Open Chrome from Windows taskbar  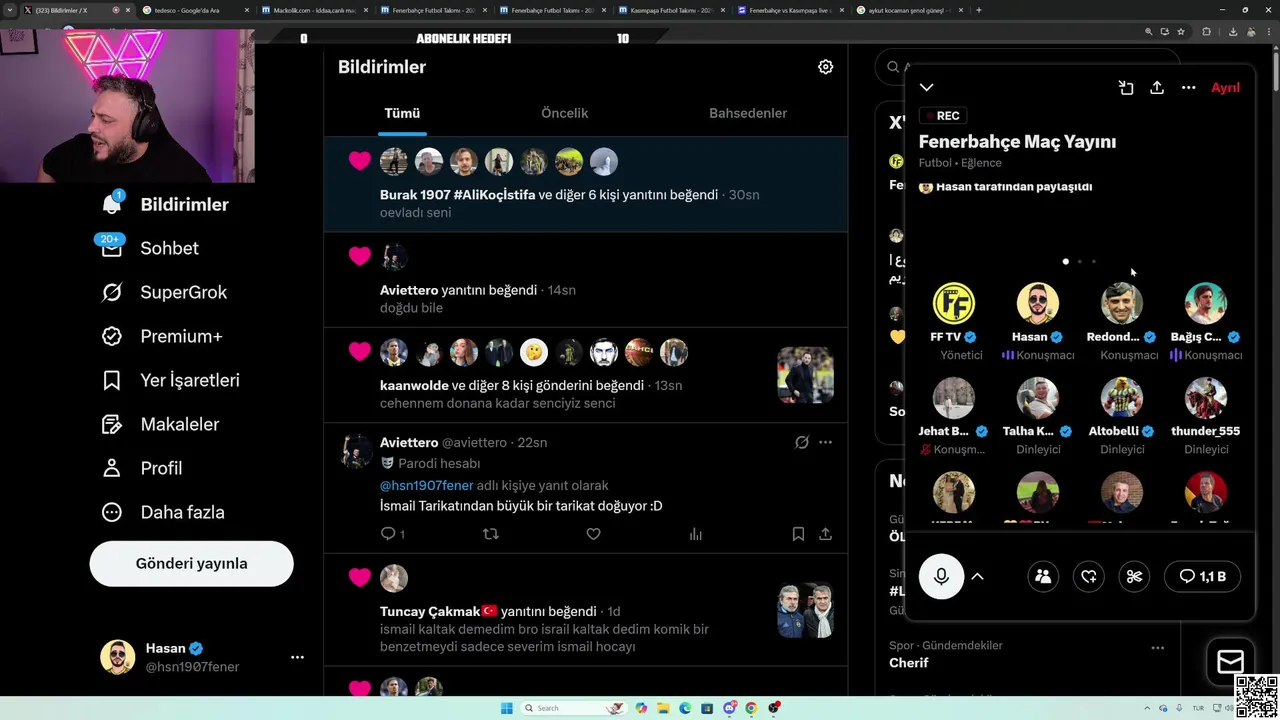(x=751, y=708)
